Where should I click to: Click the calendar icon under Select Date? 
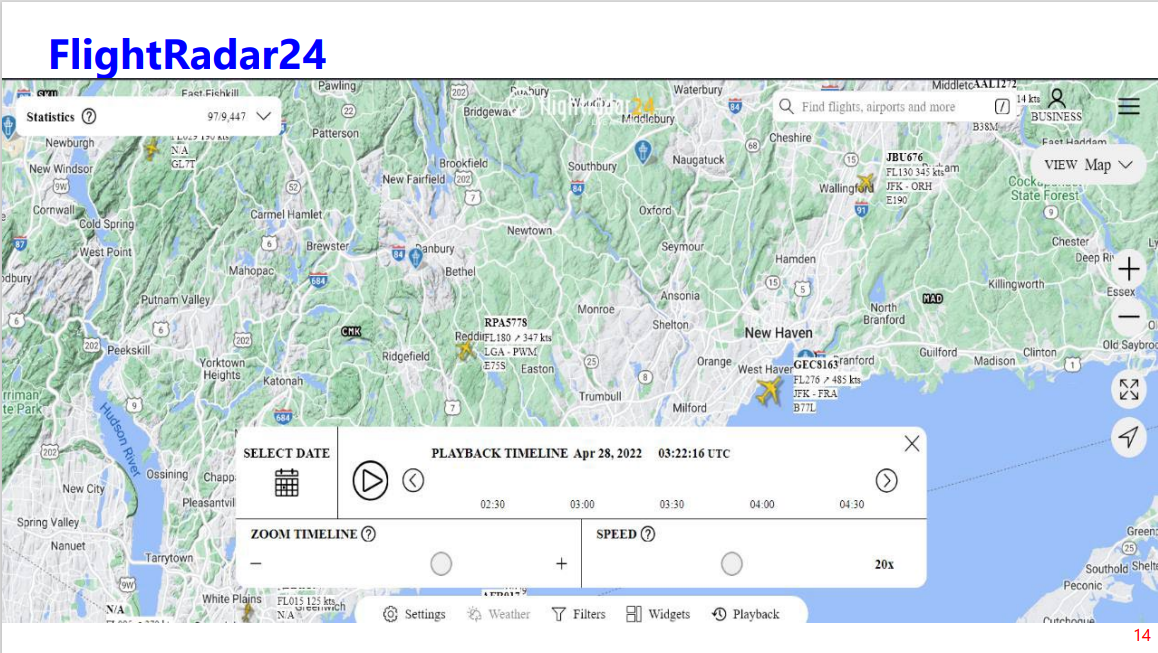click(x=287, y=482)
